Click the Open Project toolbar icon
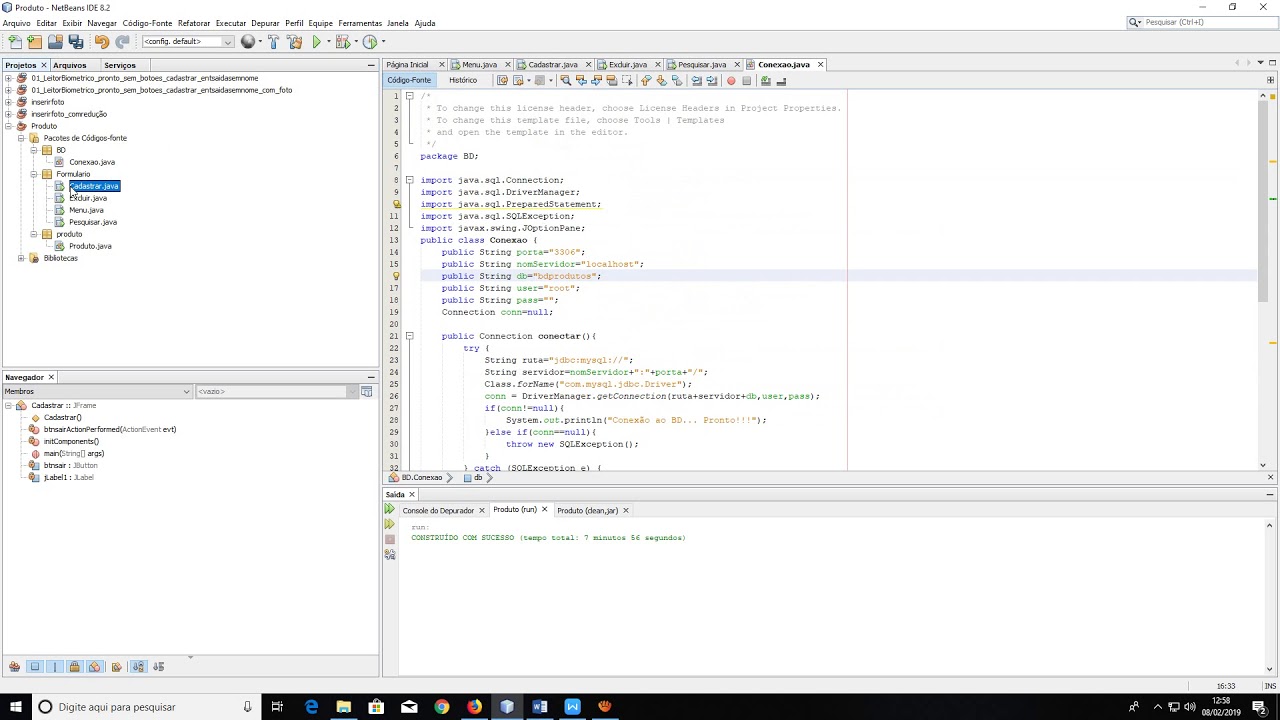This screenshot has width=1280, height=720. coord(55,42)
